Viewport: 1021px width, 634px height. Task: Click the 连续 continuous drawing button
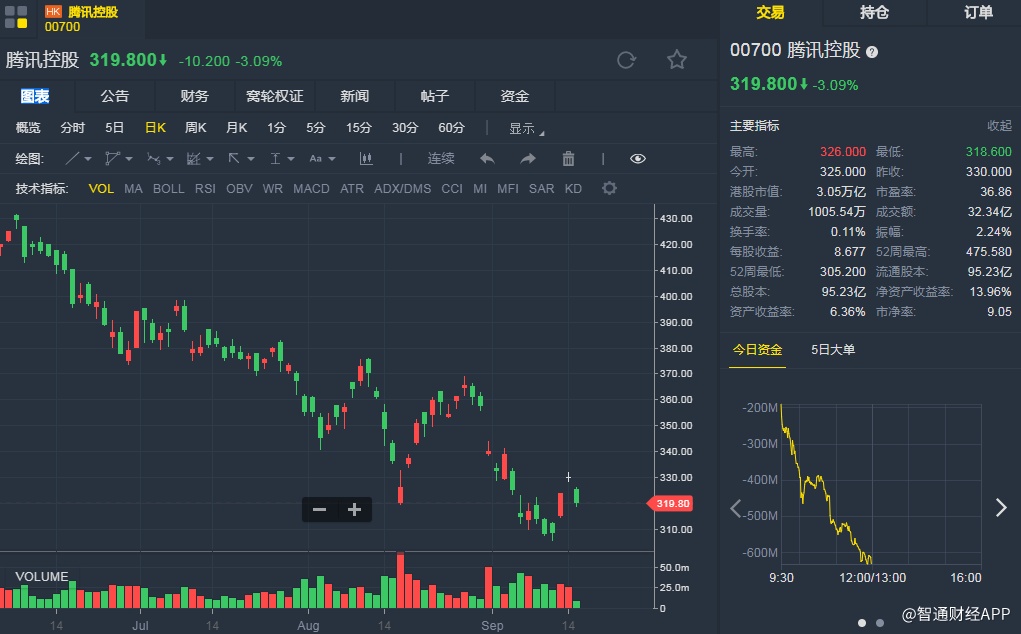[441, 158]
